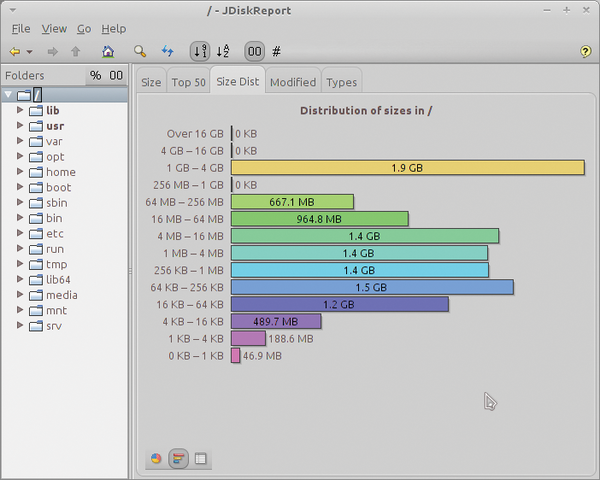Select the root / folder icon
Viewport: 600px width, 480px height.
coord(24,95)
